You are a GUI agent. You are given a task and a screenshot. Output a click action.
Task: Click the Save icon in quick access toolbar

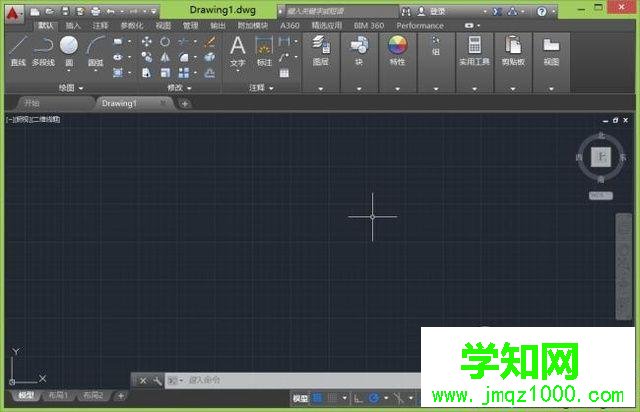[65, 11]
